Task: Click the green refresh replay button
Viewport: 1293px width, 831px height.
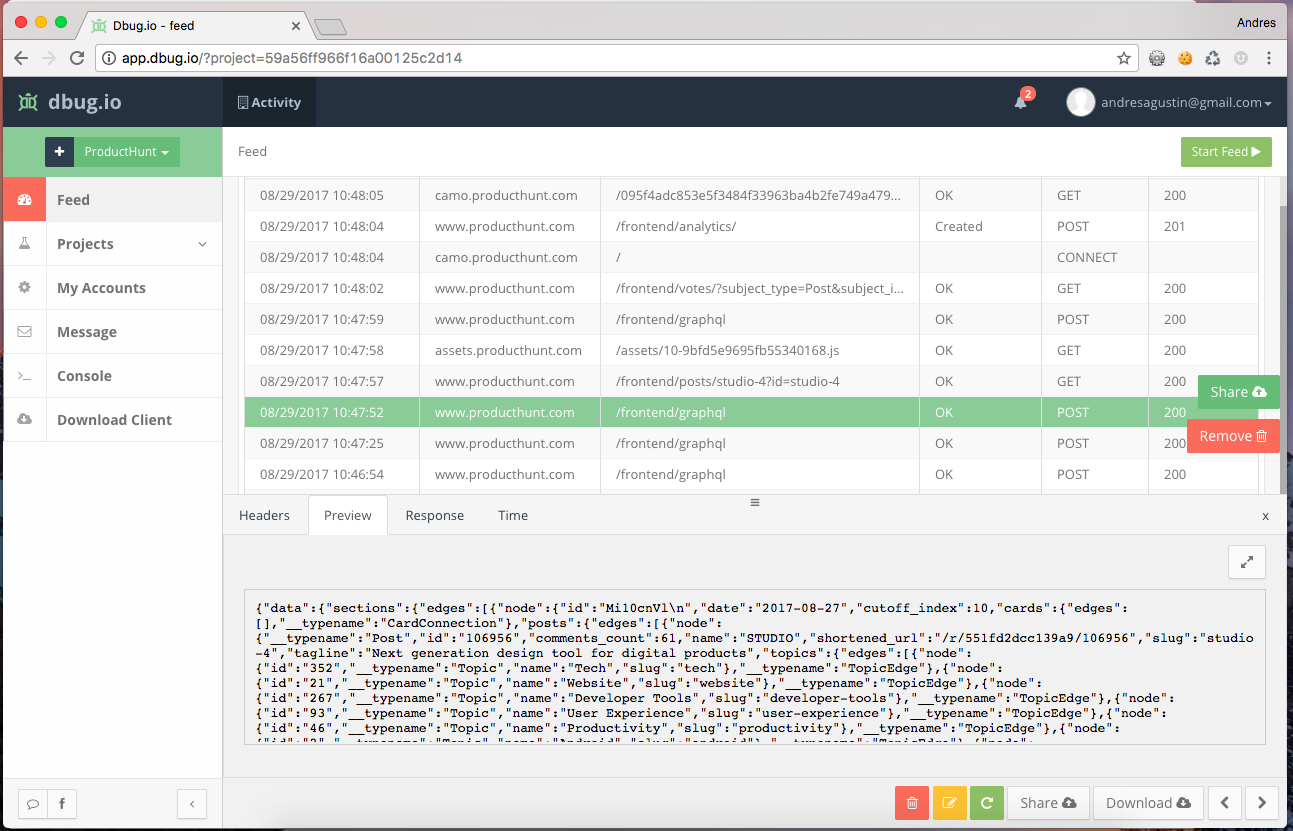Action: (986, 802)
